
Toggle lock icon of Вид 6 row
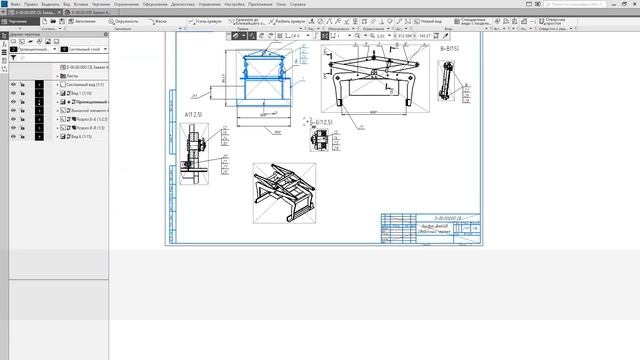(x=22, y=136)
